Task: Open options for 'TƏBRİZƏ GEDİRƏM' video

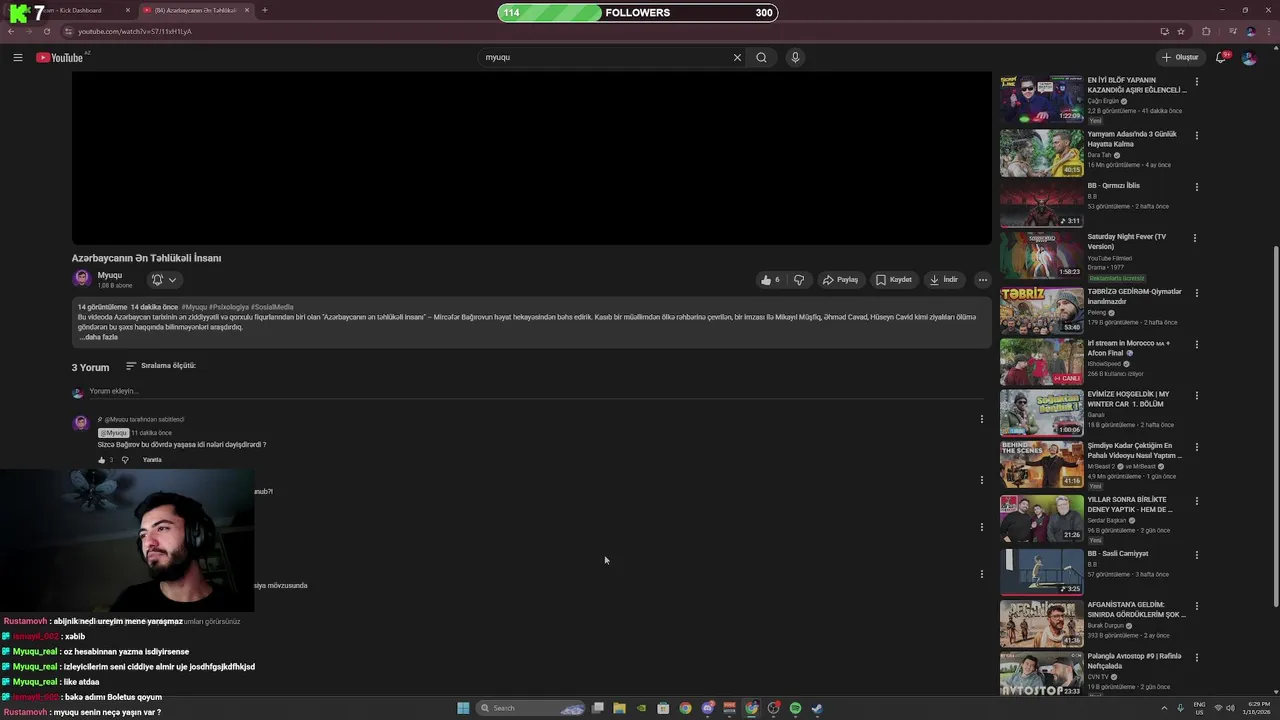Action: pyautogui.click(x=1196, y=294)
